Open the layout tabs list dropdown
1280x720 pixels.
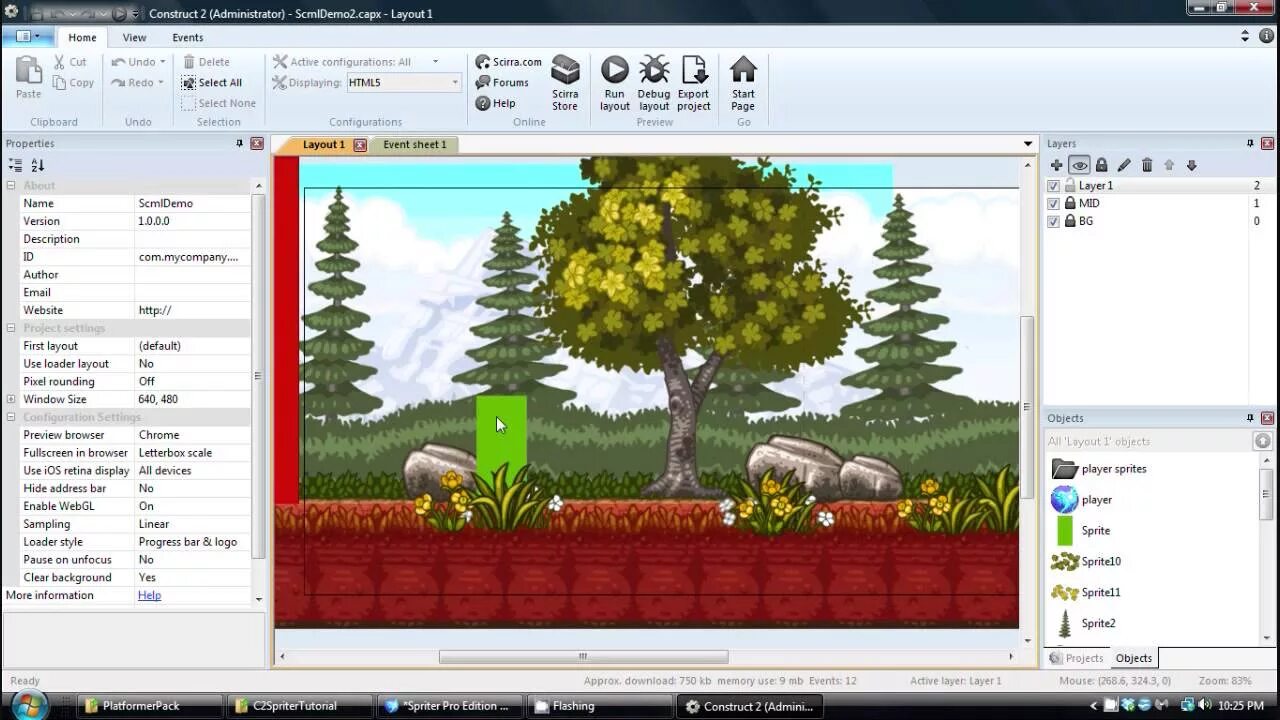[x=1028, y=144]
